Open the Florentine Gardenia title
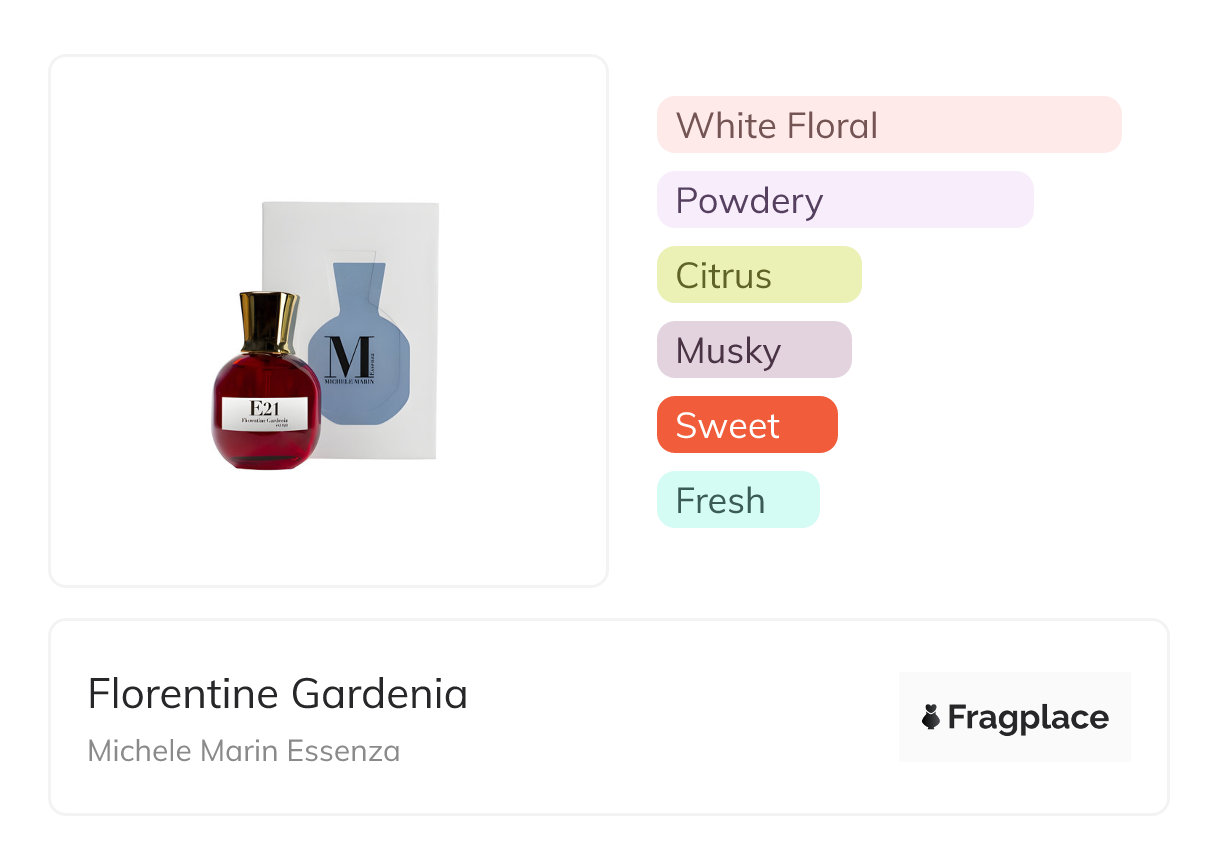The height and width of the screenshot is (864, 1218). coord(278,693)
